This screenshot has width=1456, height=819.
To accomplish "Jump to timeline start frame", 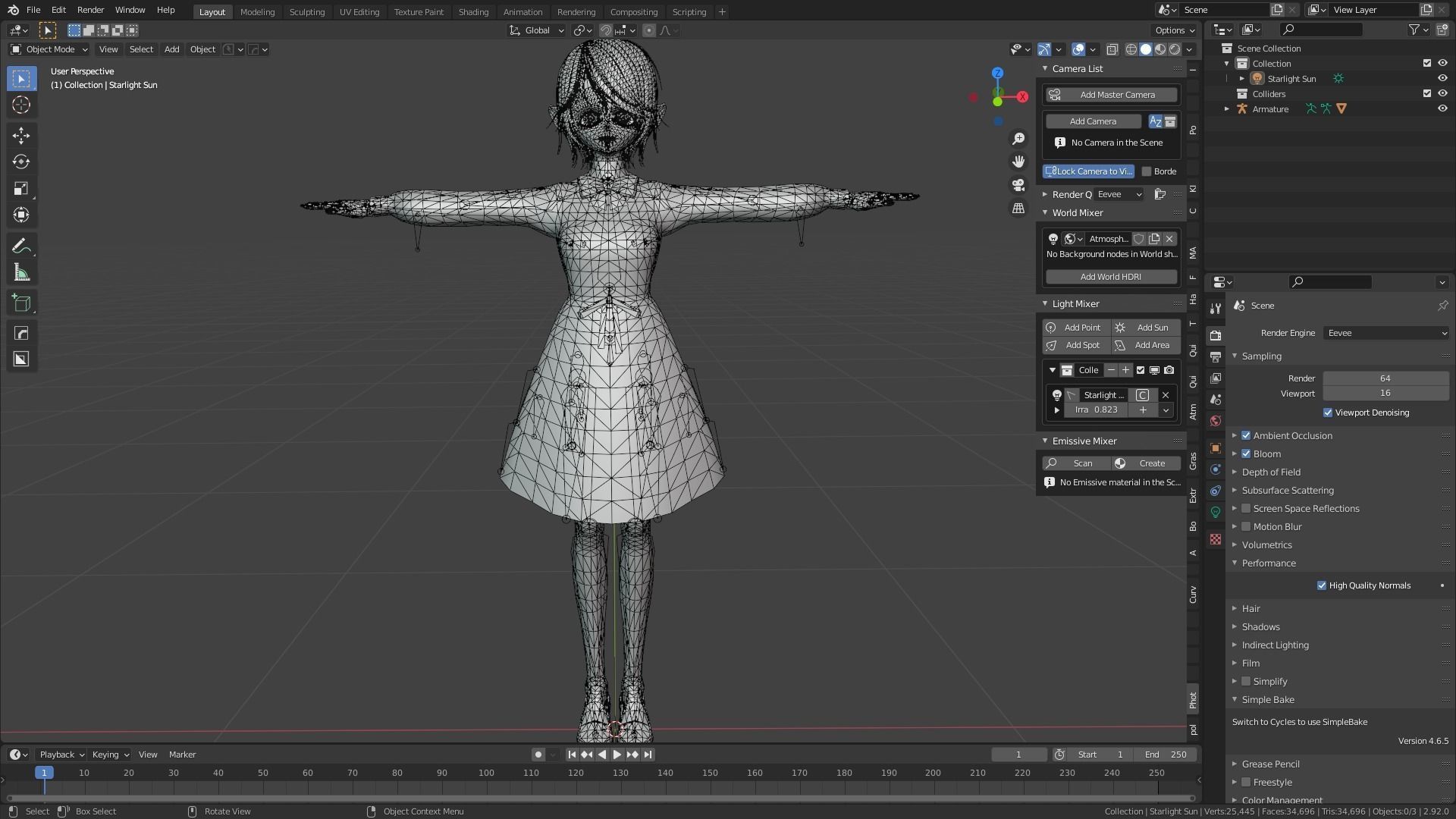I will [x=572, y=755].
